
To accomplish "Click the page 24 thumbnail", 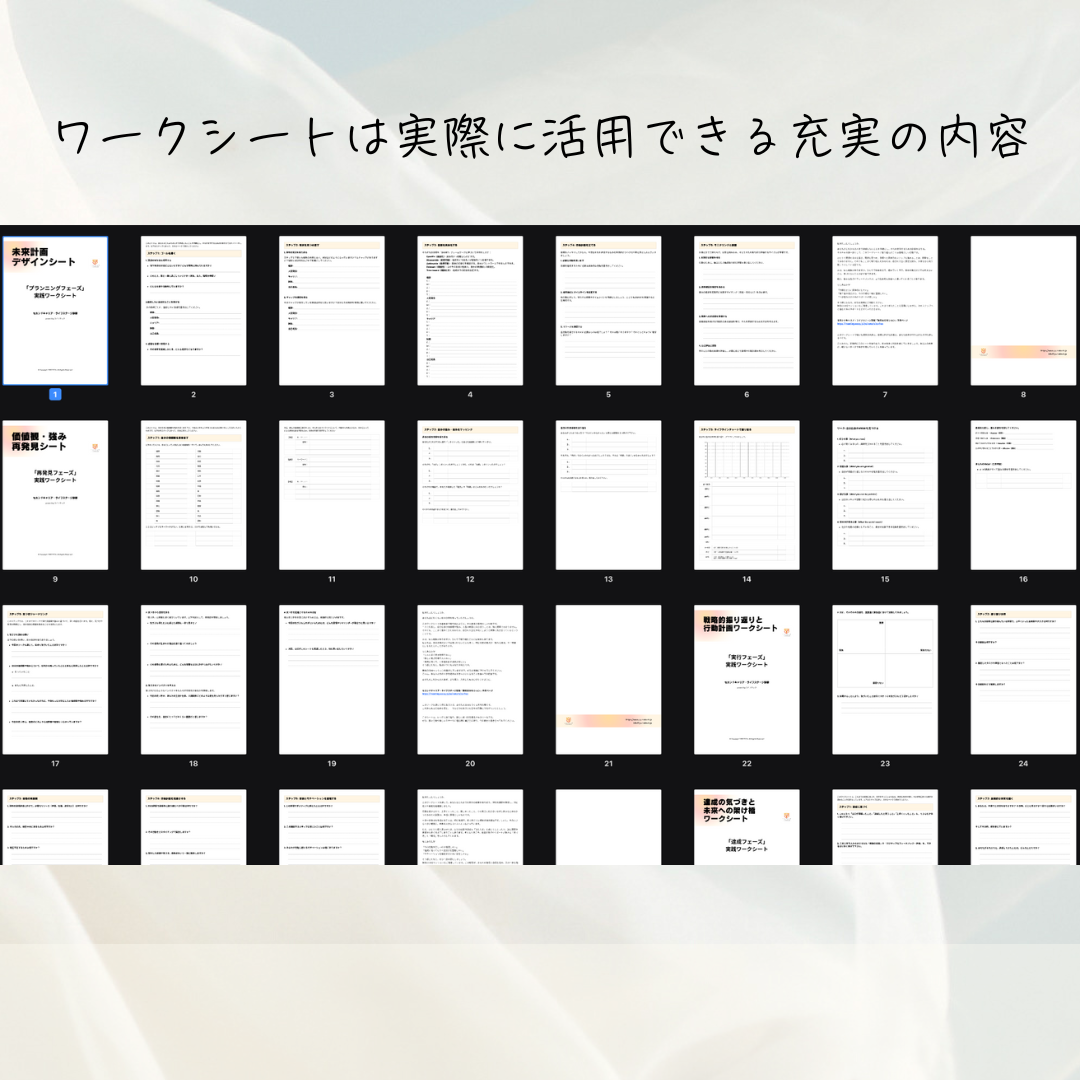I will click(x=1024, y=680).
